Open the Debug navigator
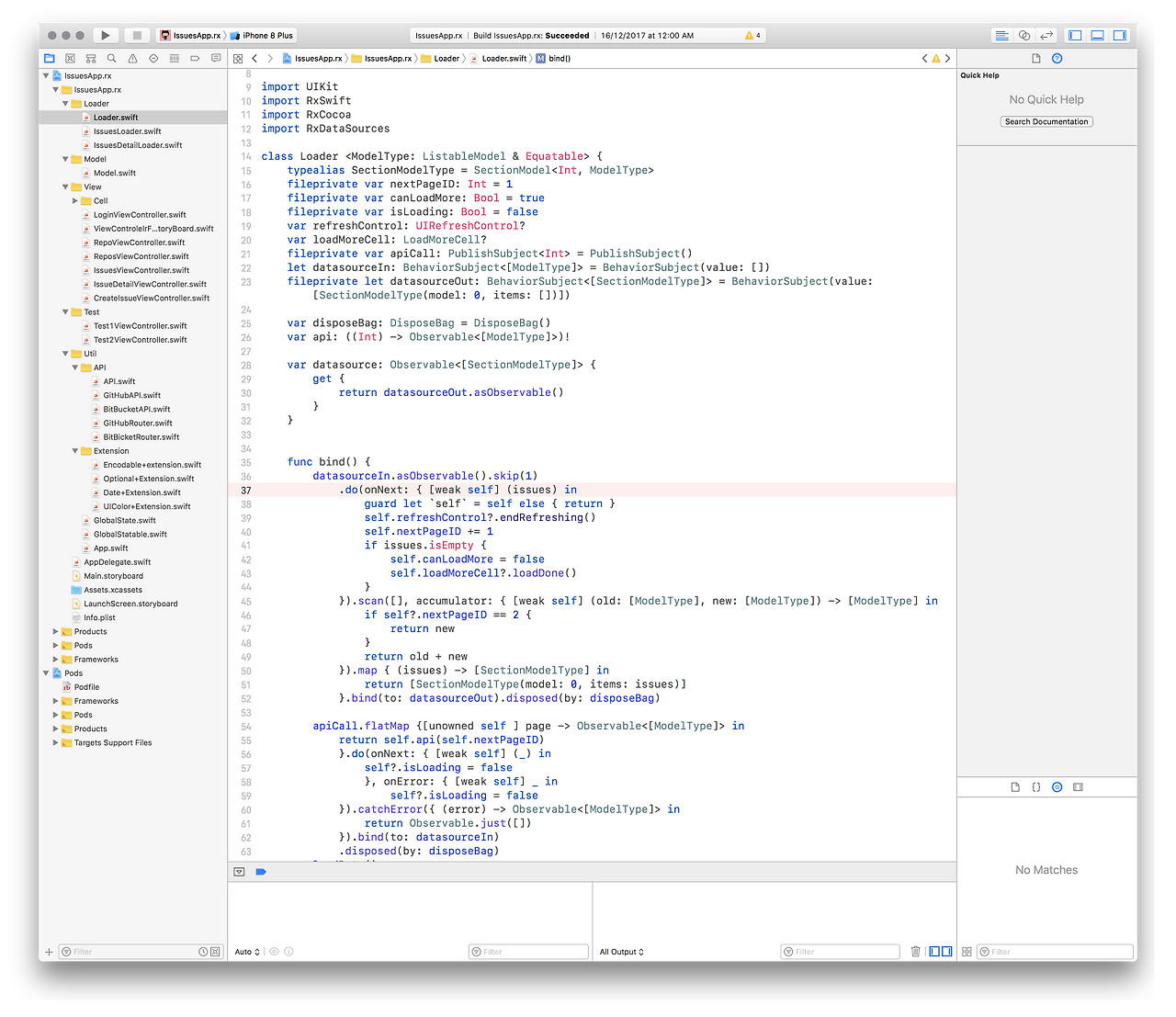Image resolution: width=1176 pixels, height=1017 pixels. 175,58
